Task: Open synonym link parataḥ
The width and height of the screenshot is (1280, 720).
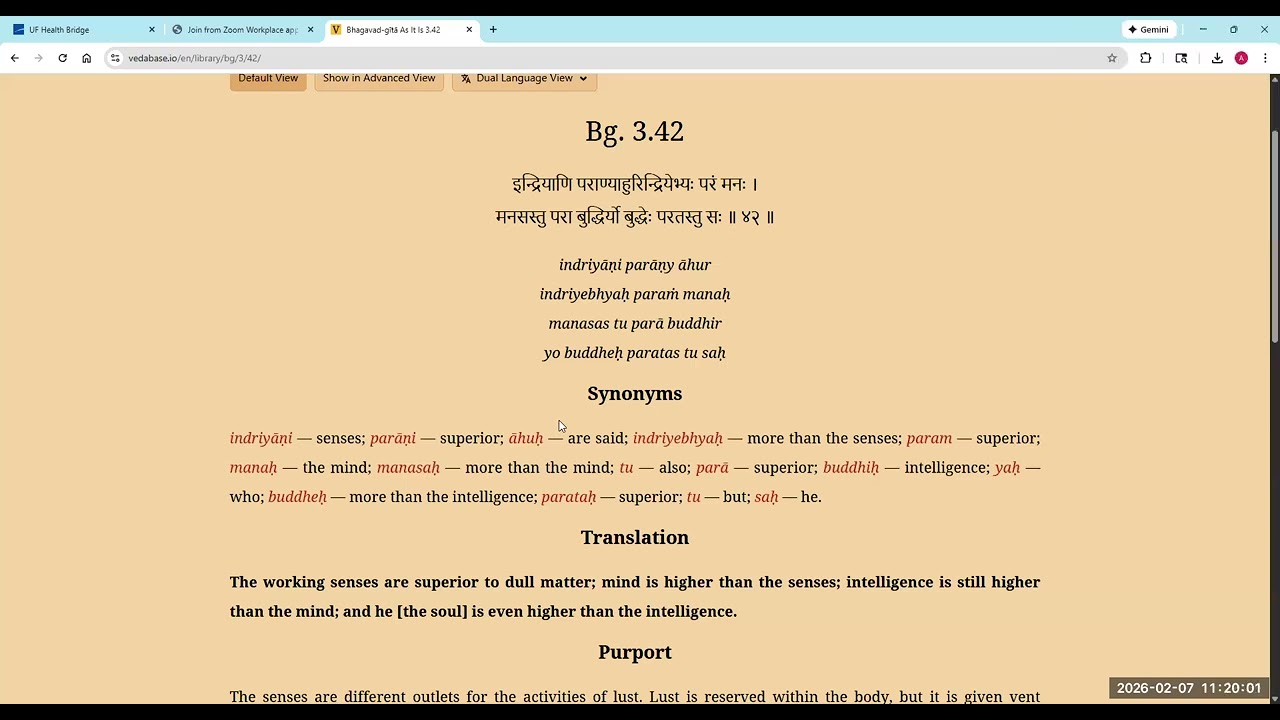Action: [568, 496]
